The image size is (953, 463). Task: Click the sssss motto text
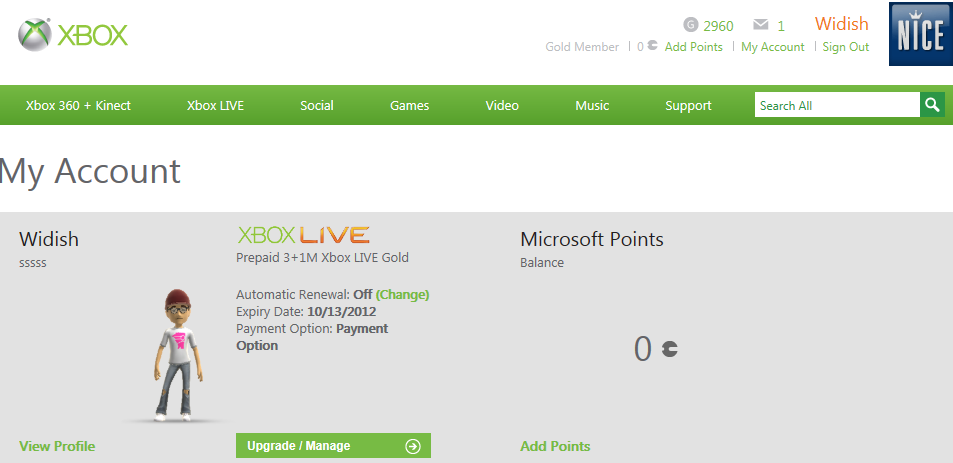pyautogui.click(x=33, y=264)
